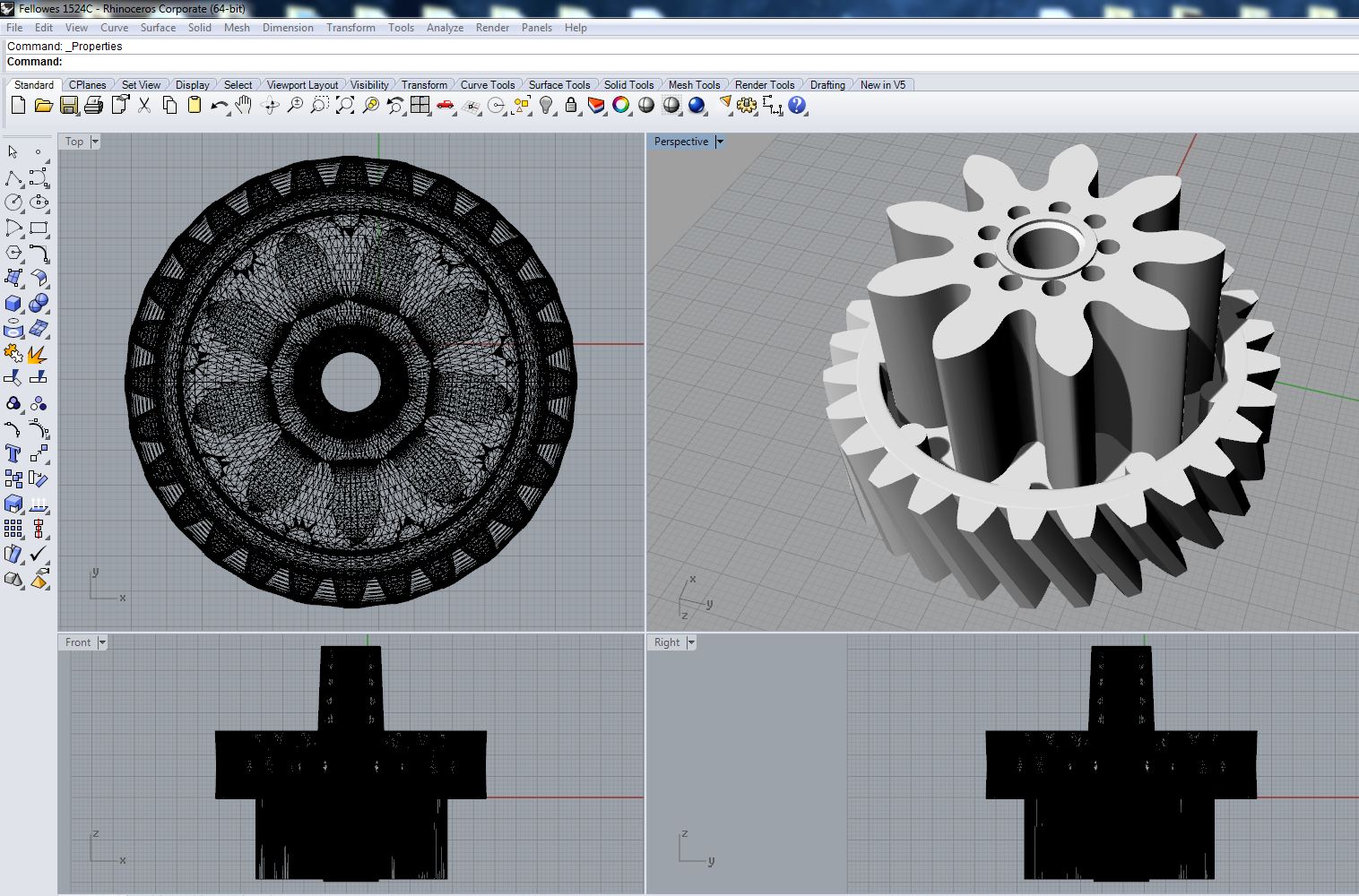Click the Help question mark icon
The width and height of the screenshot is (1359, 896).
point(797,106)
